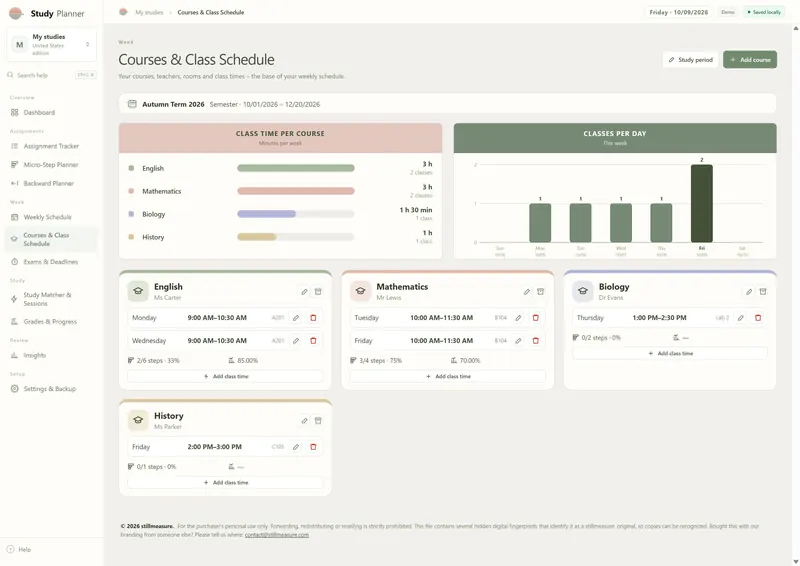This screenshot has height=566, width=800.
Task: Click the English class time bar
Action: pos(296,168)
